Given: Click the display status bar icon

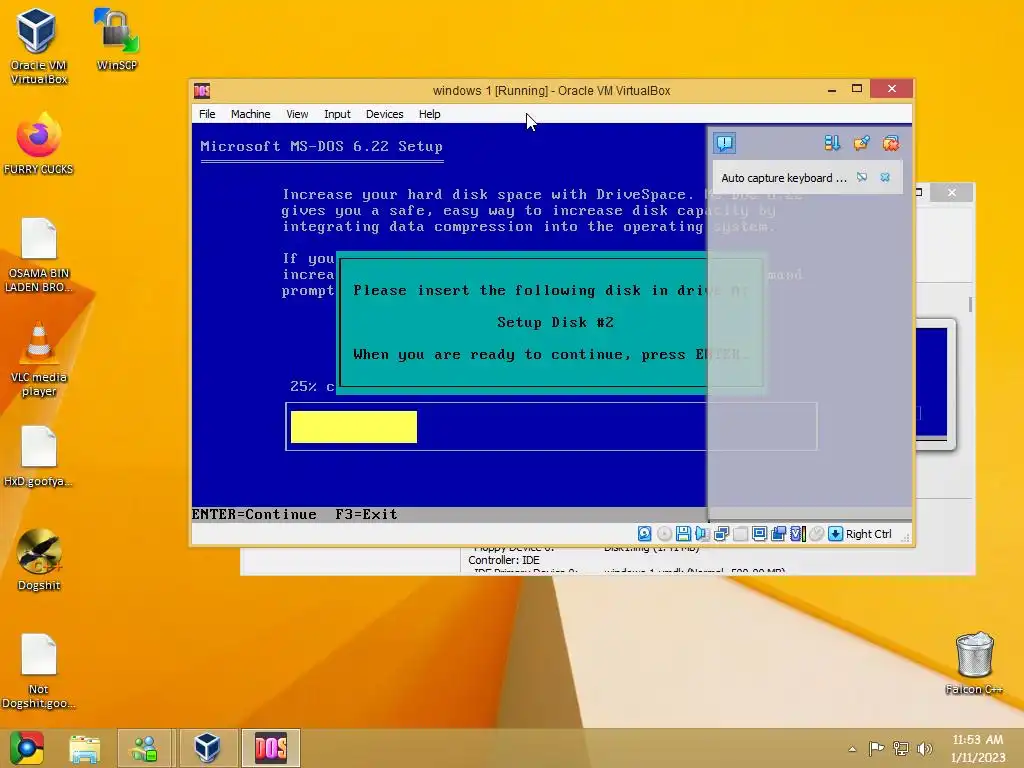Looking at the screenshot, I should (x=759, y=534).
